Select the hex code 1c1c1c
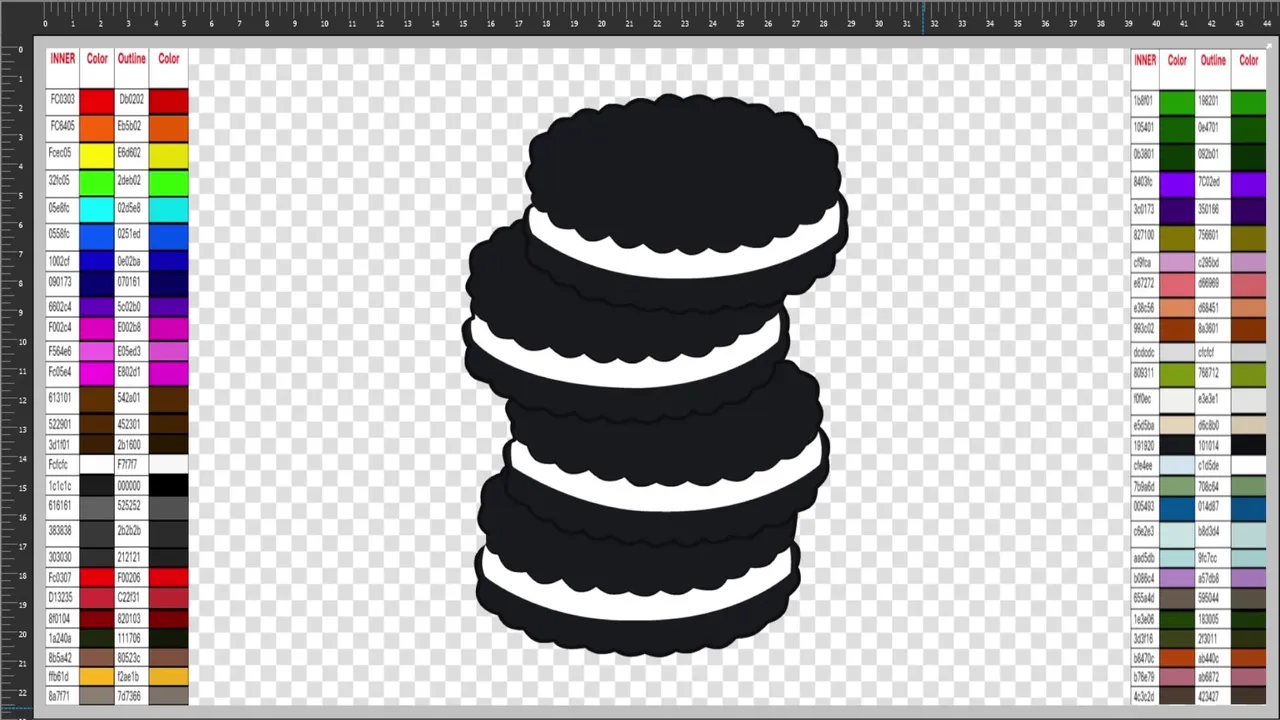The height and width of the screenshot is (720, 1280). click(x=60, y=486)
